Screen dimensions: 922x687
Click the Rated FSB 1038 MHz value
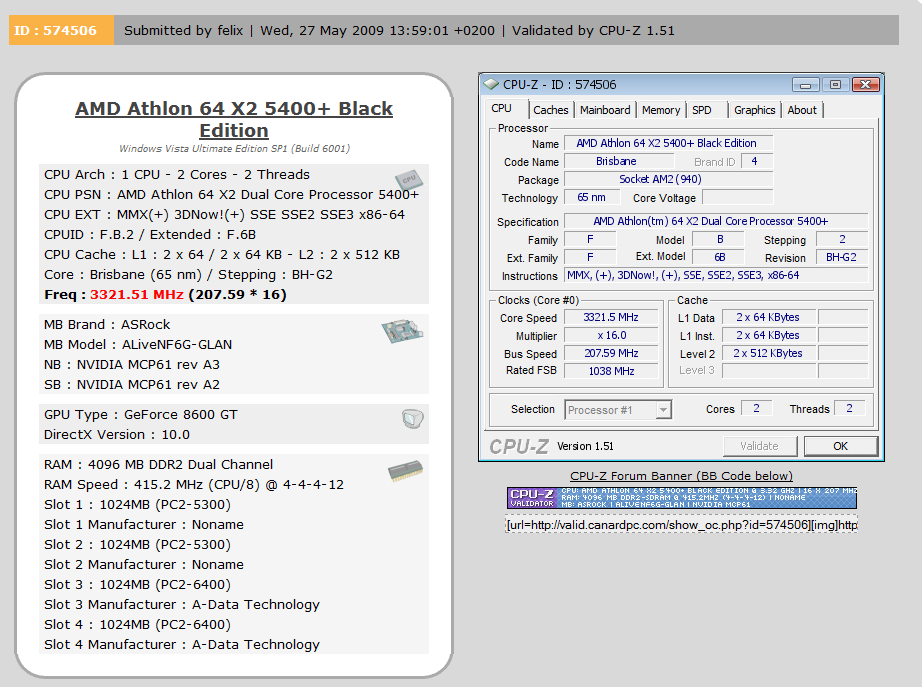pos(611,371)
